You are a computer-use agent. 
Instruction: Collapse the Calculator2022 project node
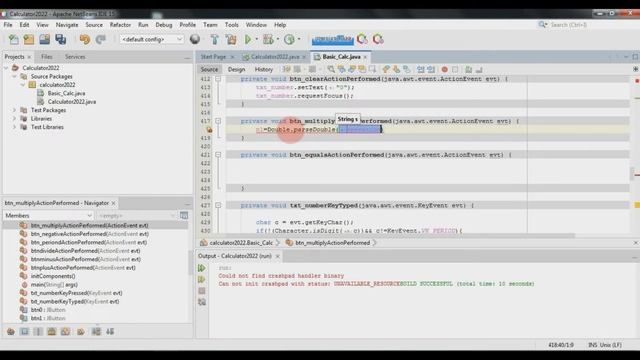pos(6,68)
